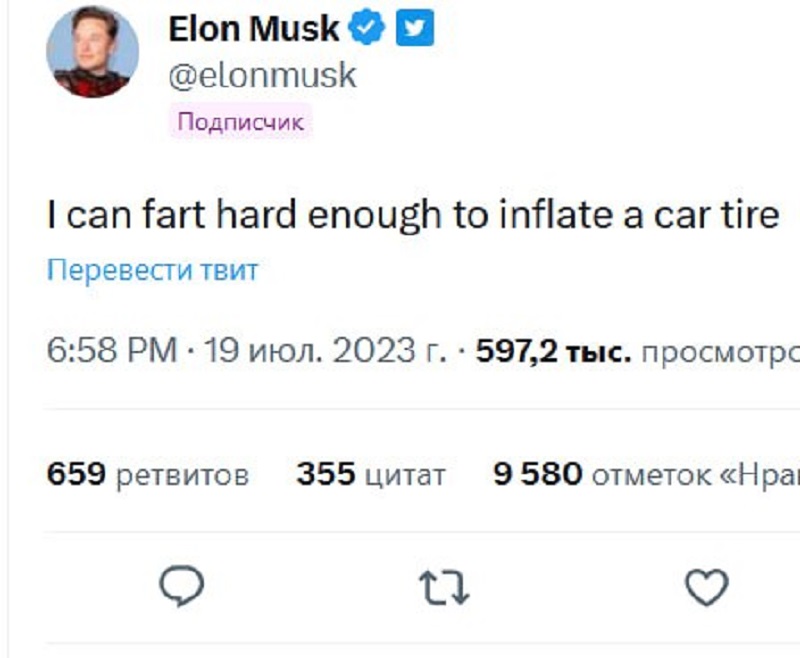
Task: Click the tweet text about car tire
Action: (412, 215)
